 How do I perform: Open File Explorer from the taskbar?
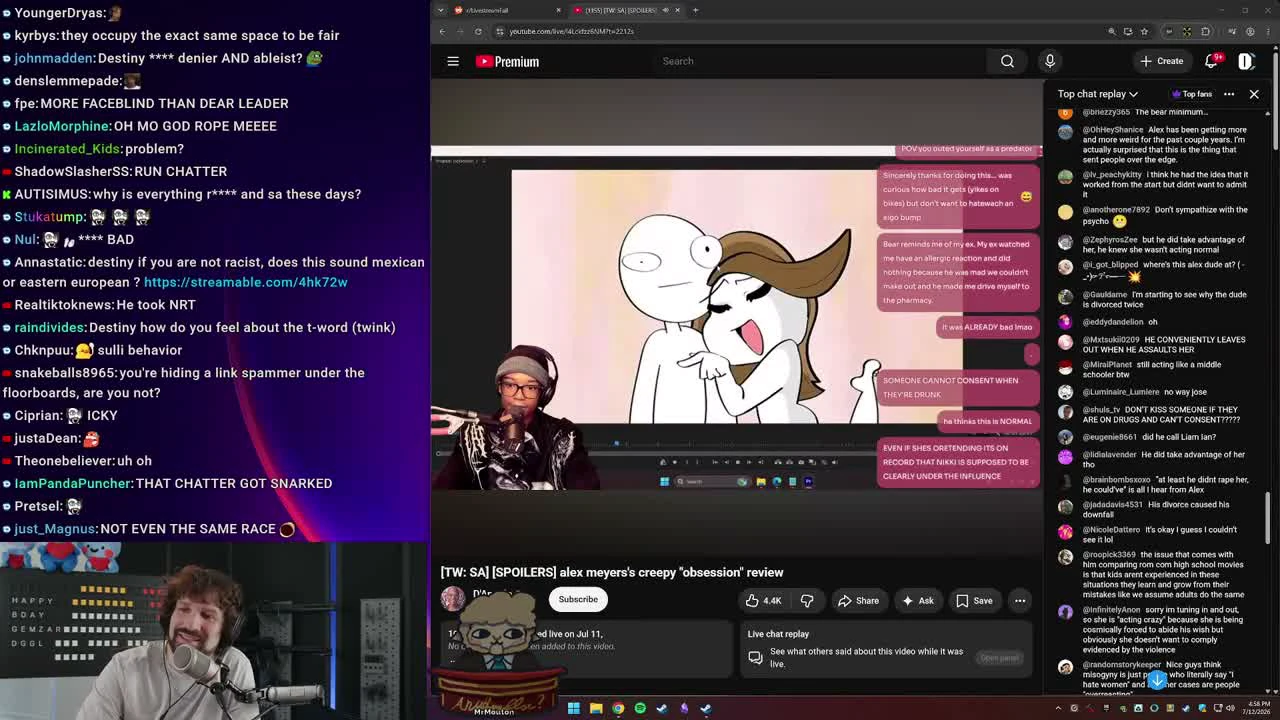pyautogui.click(x=596, y=708)
